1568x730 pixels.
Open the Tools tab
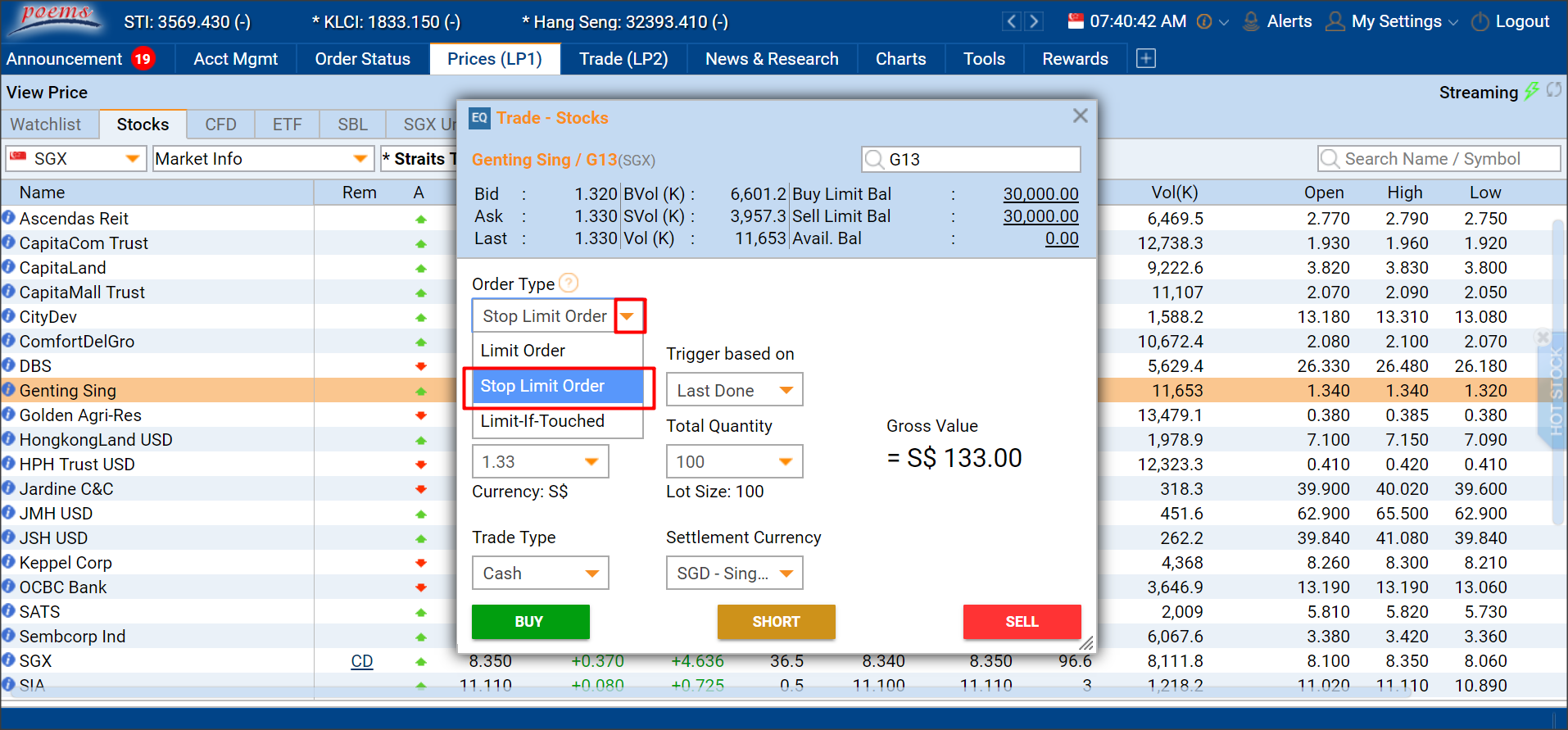984,59
